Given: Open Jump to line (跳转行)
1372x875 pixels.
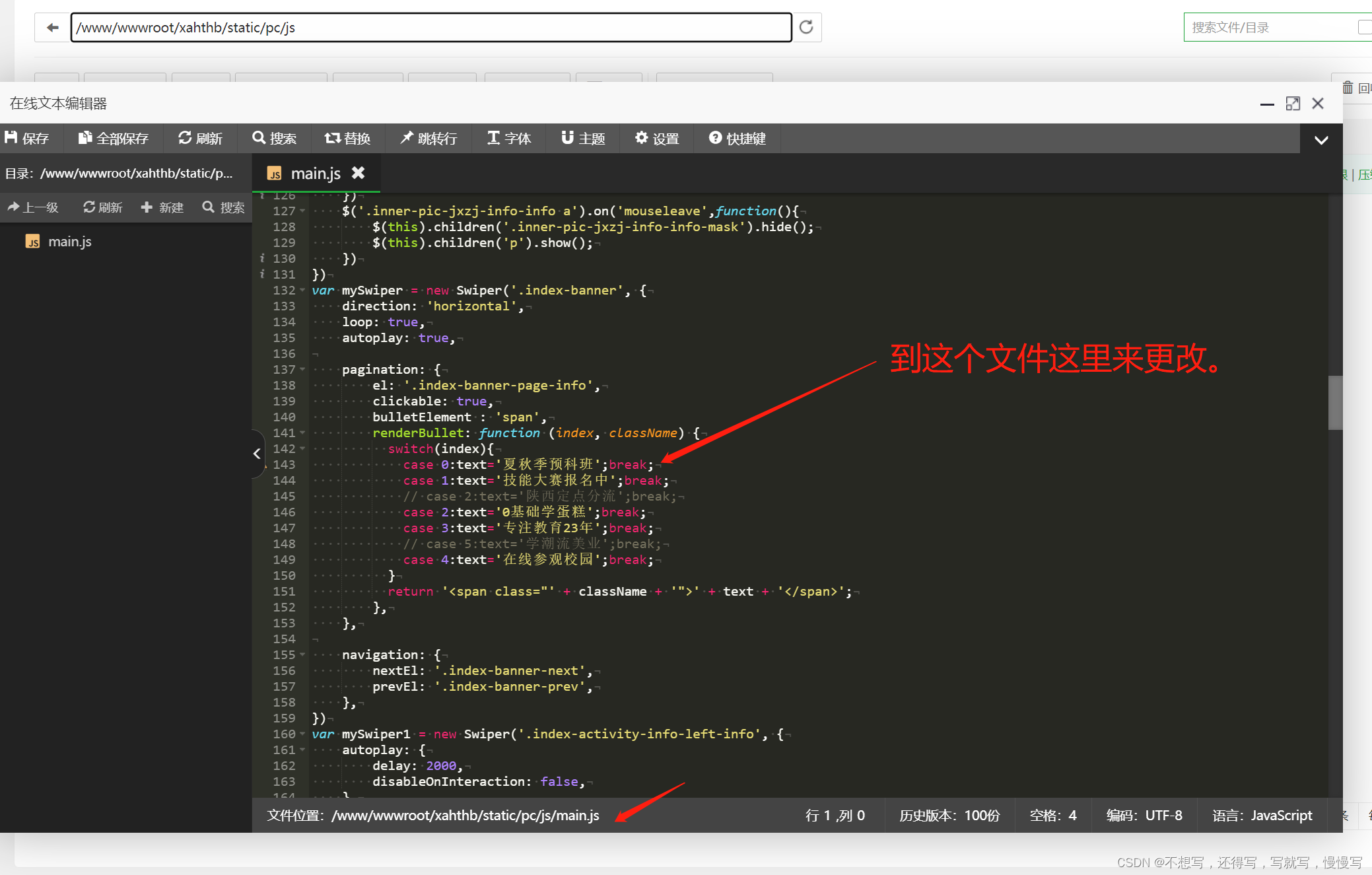Looking at the screenshot, I should (x=429, y=138).
